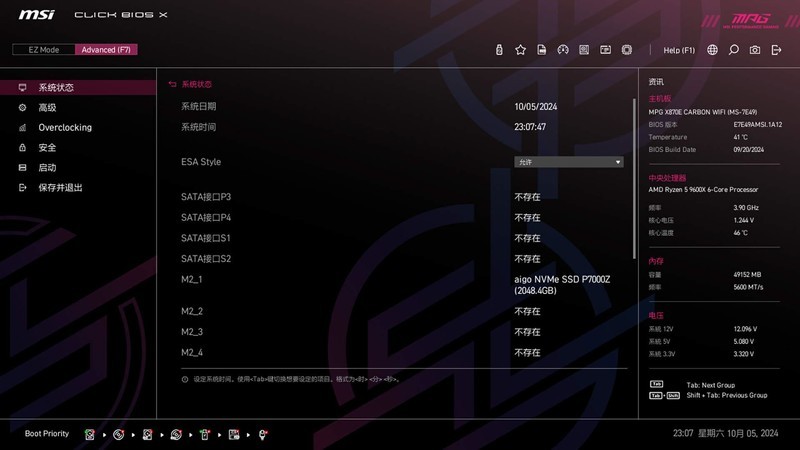Open Favorites with the star icon
Screen dimensions: 800x450
tap(520, 49)
